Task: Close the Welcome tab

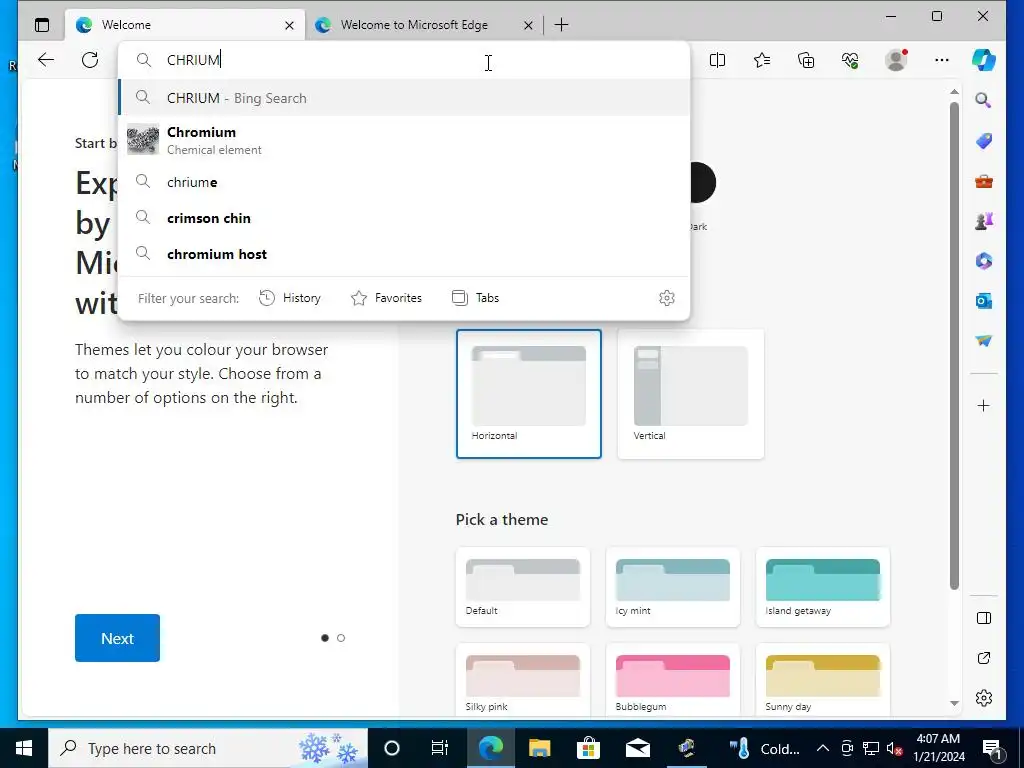Action: pos(289,25)
